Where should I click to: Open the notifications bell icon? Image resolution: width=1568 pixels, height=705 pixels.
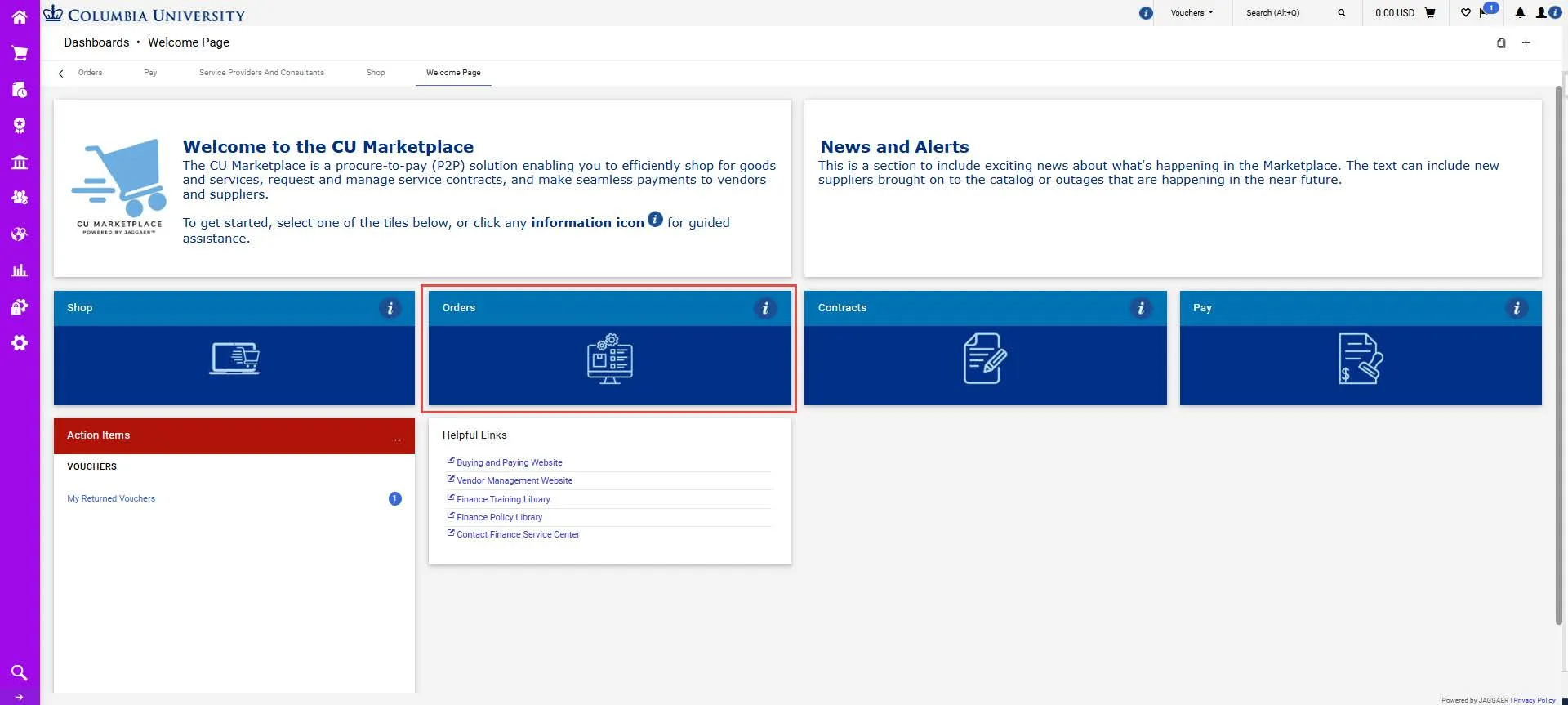click(x=1520, y=13)
